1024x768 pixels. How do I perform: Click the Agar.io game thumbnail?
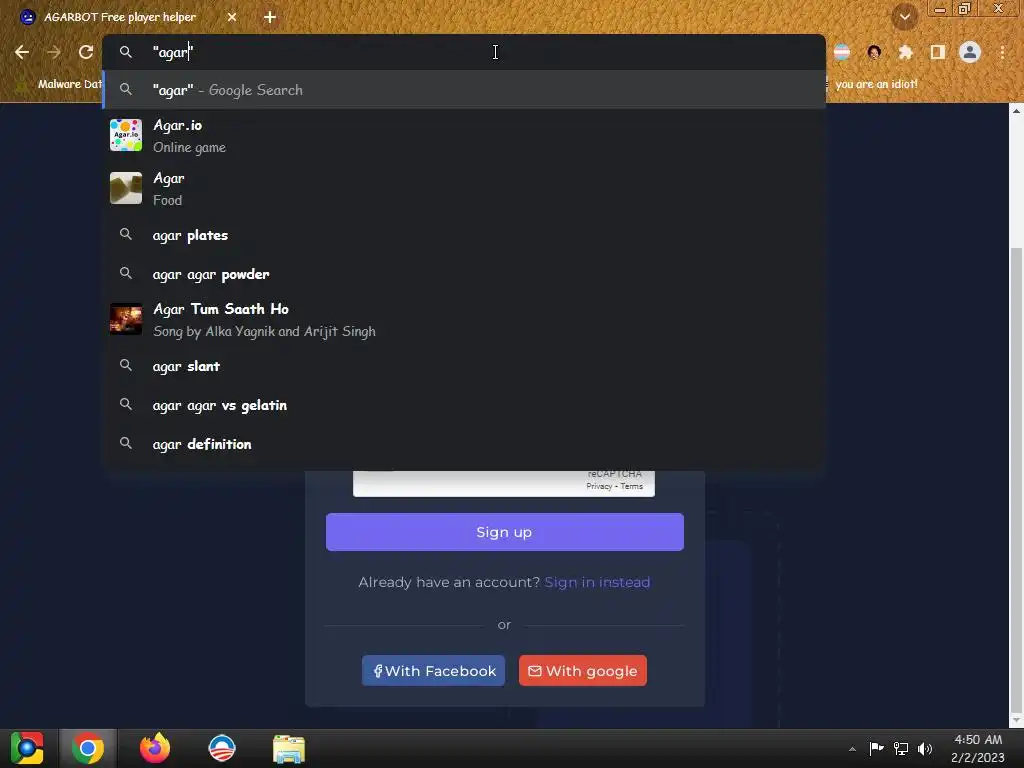pos(125,135)
